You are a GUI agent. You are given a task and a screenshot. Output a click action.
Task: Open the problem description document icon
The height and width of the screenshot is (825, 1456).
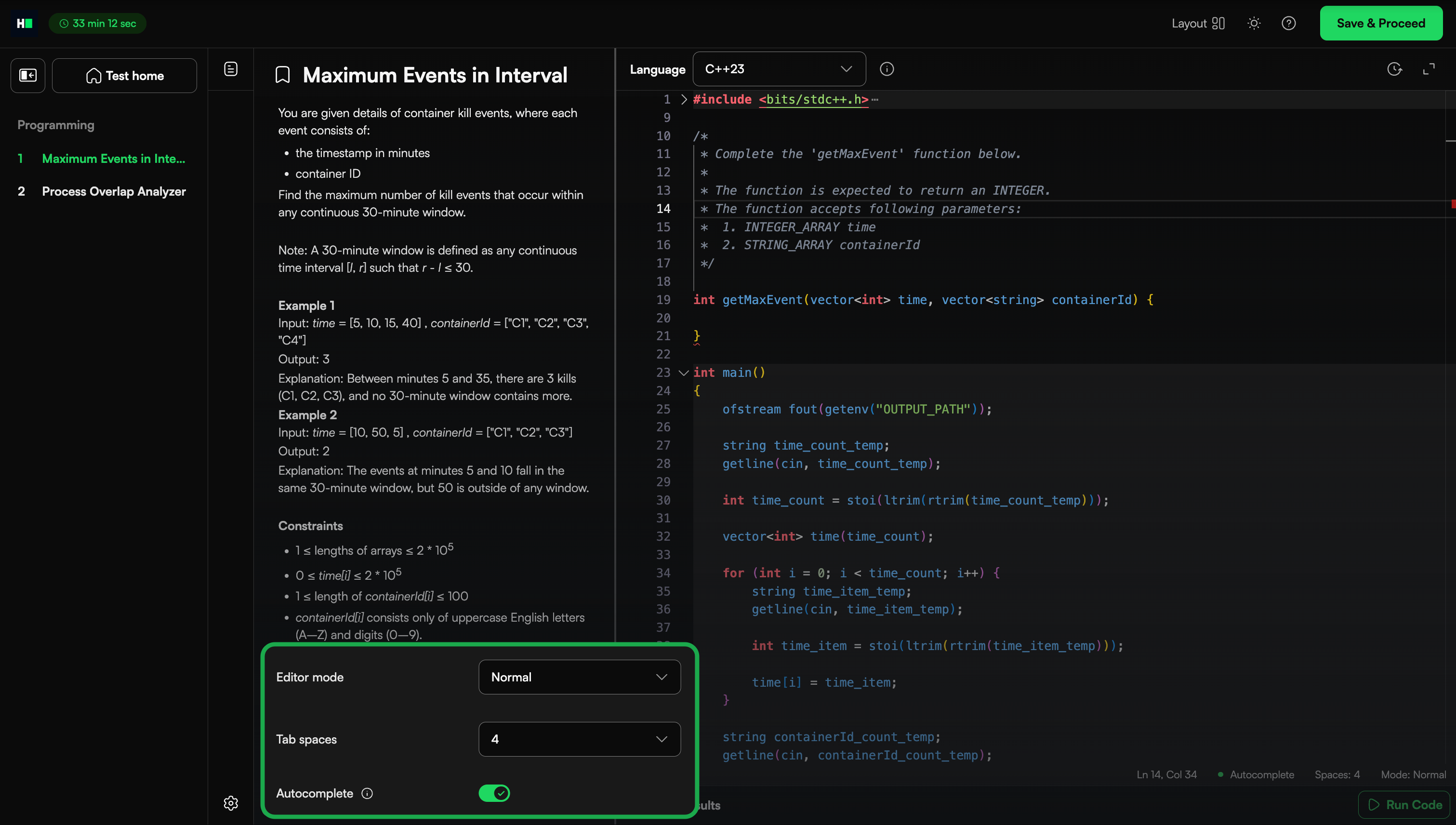click(231, 69)
